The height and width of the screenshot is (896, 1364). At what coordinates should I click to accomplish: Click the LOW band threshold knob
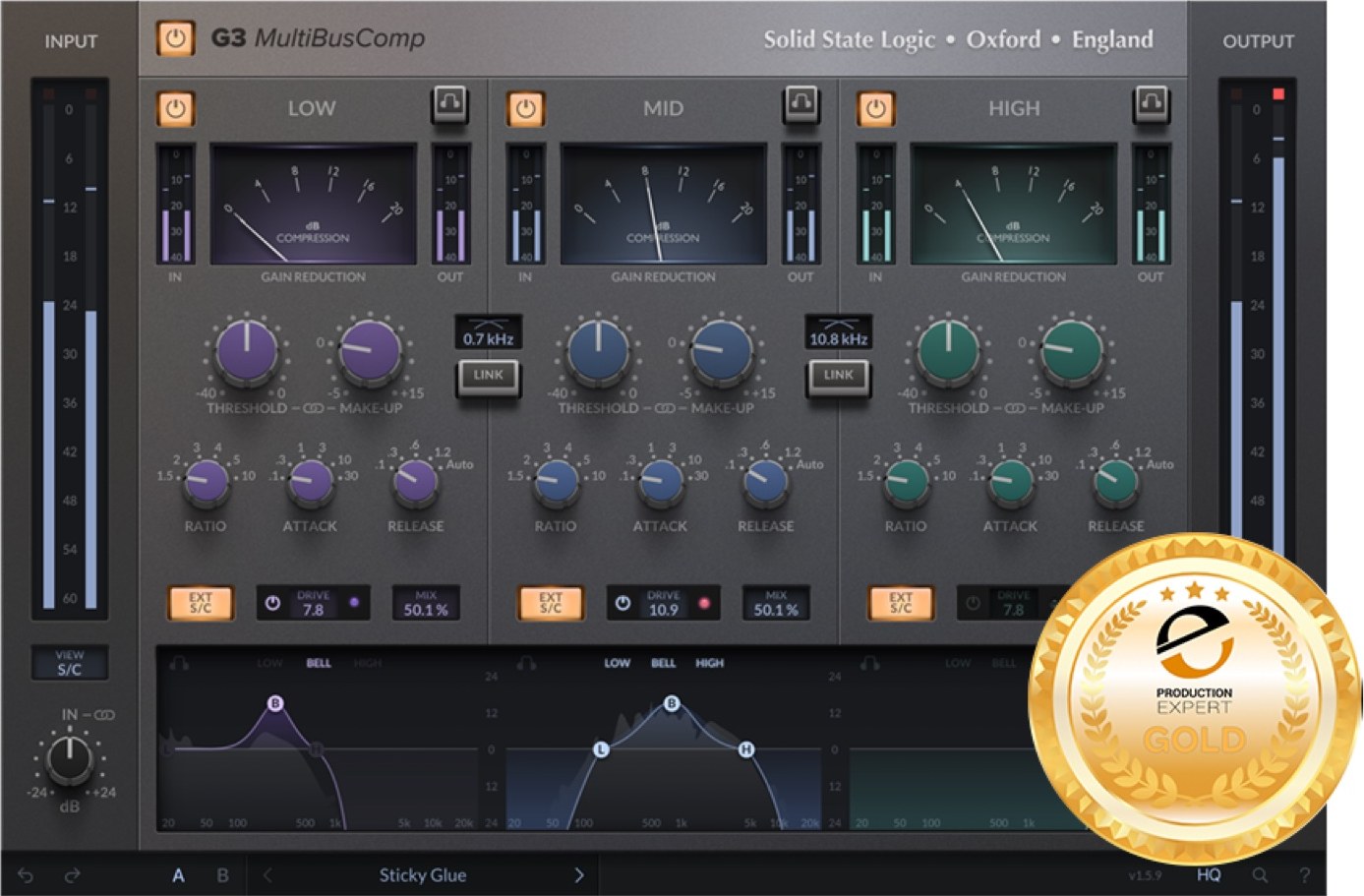pos(246,352)
